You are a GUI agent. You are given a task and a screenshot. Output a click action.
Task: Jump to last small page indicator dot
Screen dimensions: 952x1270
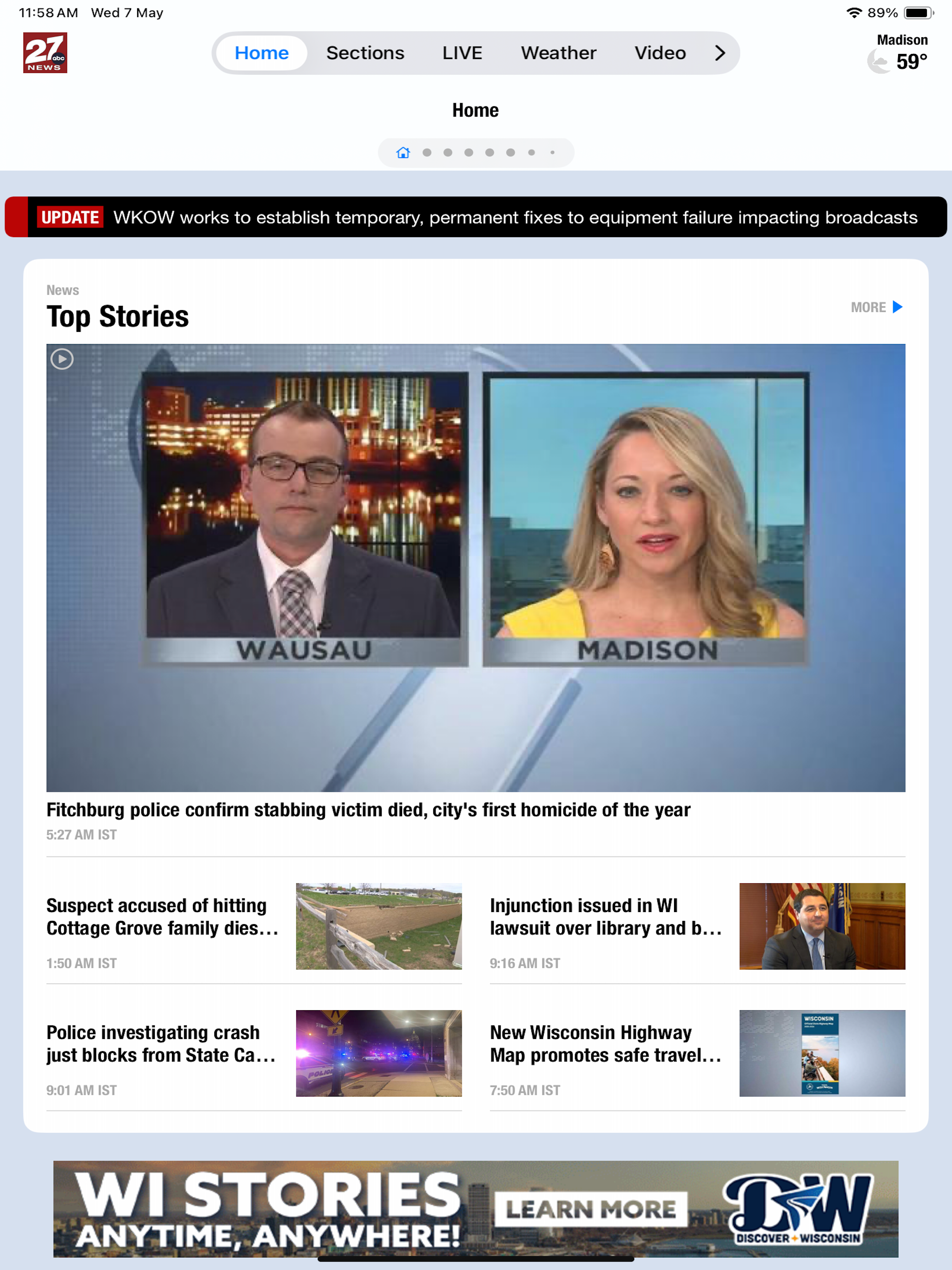(x=552, y=153)
